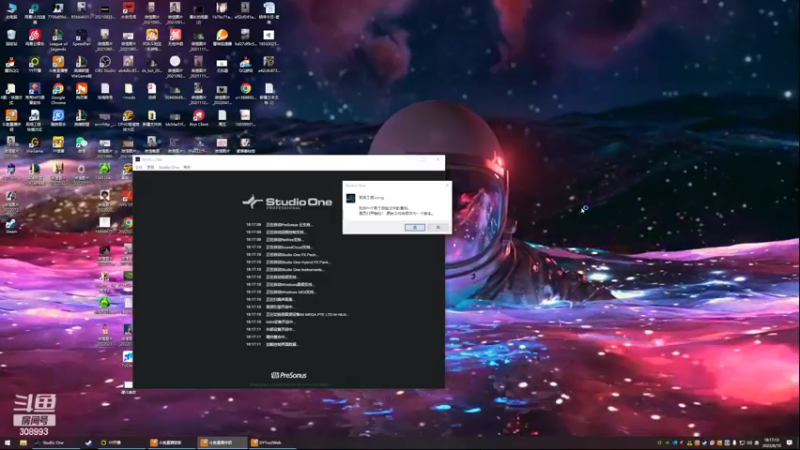Open the 帮助 menu in Studio One
The width and height of the screenshot is (800, 450).
pos(187,167)
